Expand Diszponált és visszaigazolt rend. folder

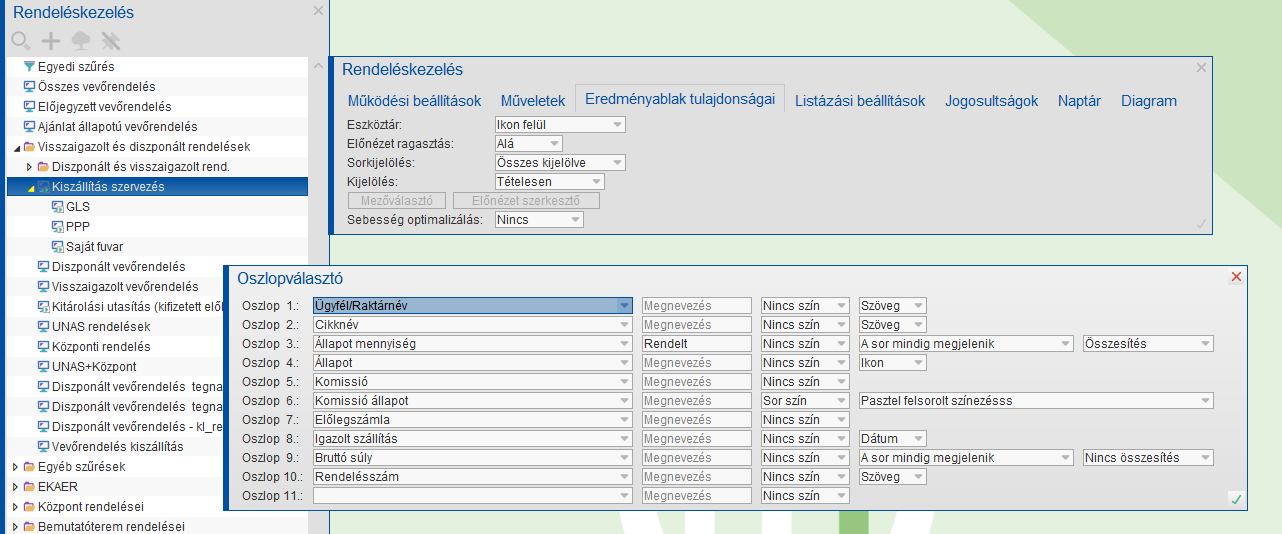pyautogui.click(x=29, y=167)
